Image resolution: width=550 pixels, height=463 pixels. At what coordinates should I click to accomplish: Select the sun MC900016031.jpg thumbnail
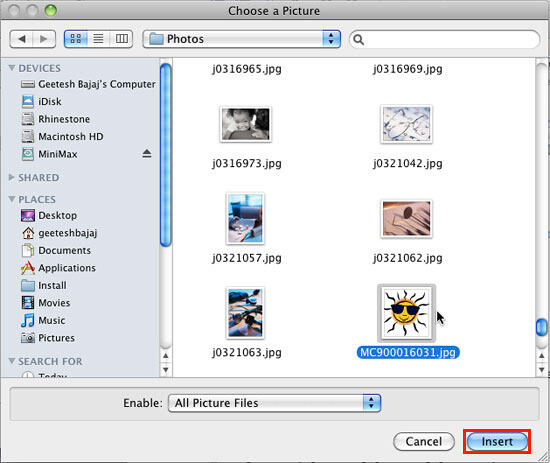point(407,313)
